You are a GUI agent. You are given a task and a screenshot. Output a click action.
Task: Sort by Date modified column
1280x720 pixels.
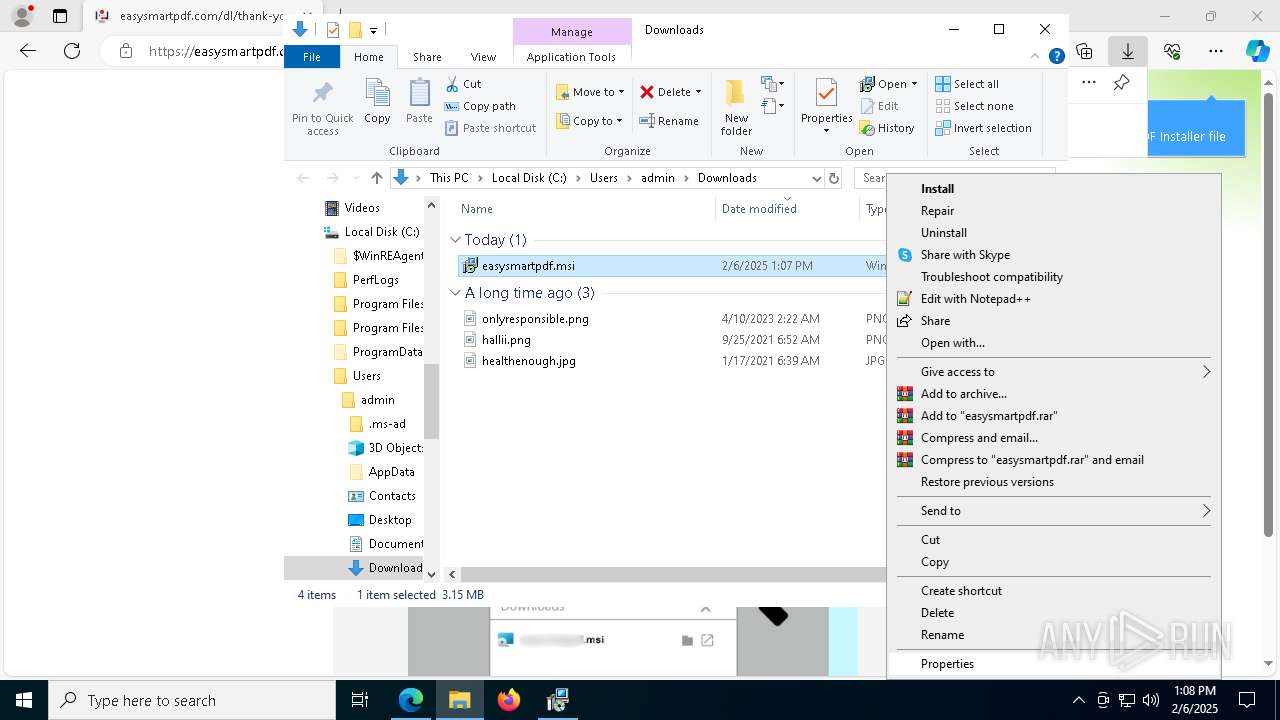pos(759,209)
